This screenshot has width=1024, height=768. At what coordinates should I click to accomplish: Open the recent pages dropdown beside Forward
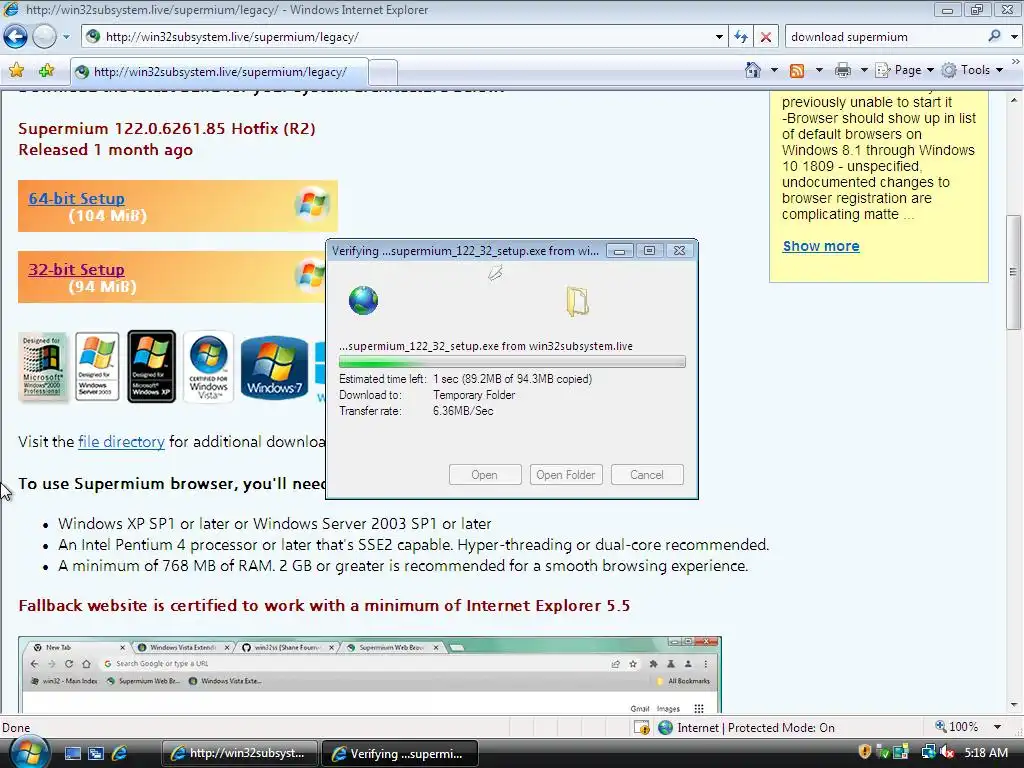coord(66,37)
